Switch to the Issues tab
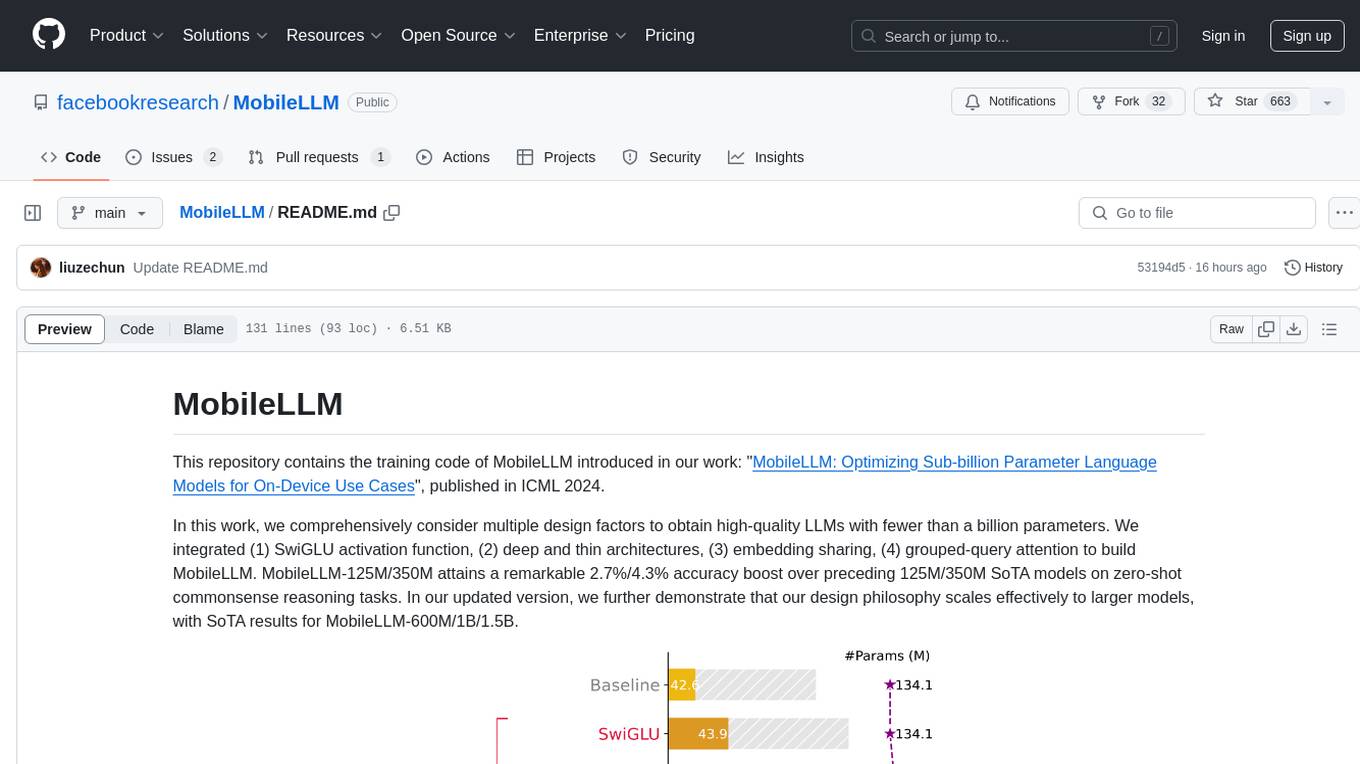Viewport: 1360px width, 764px height. click(173, 157)
